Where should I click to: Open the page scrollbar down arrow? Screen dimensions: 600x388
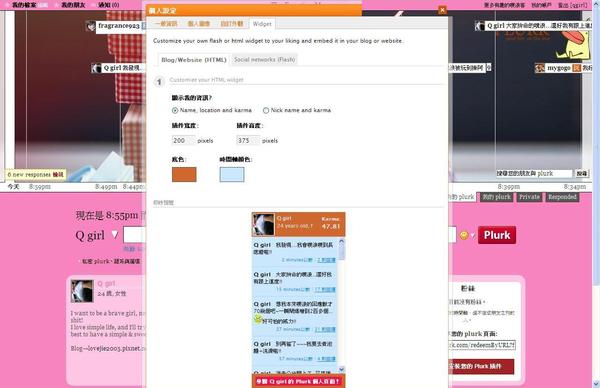click(x=596, y=384)
